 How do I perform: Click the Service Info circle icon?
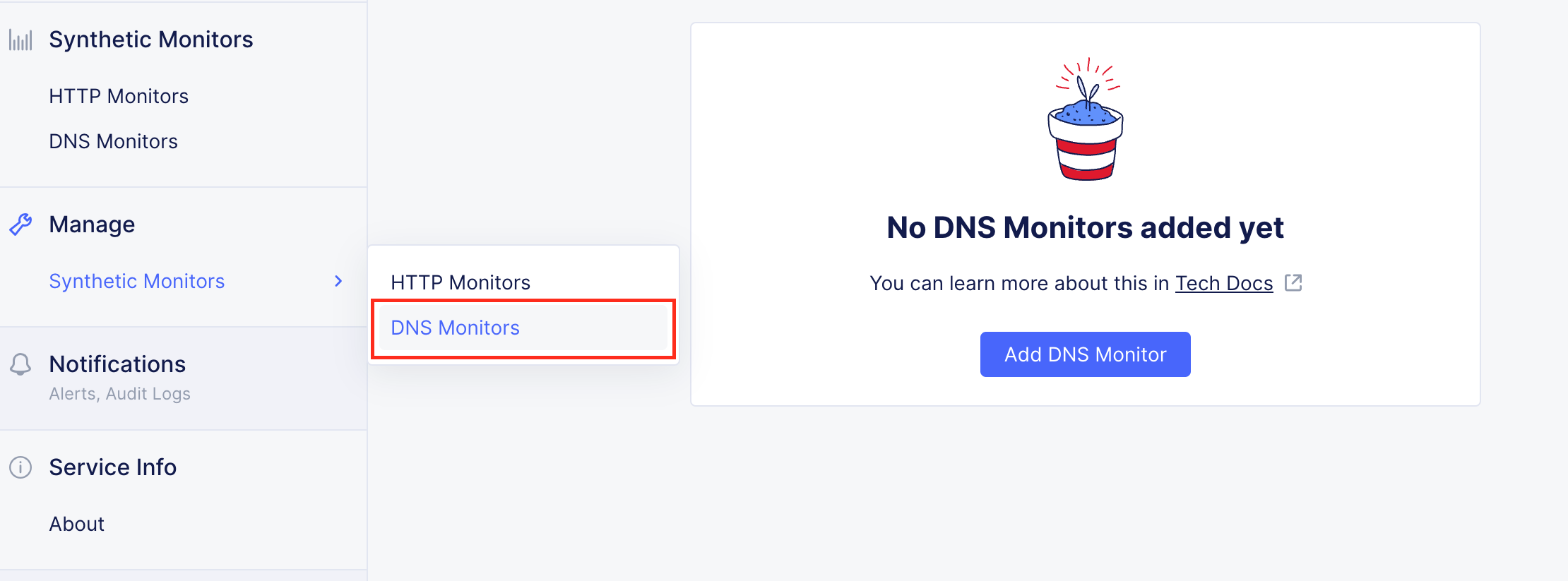click(x=20, y=467)
